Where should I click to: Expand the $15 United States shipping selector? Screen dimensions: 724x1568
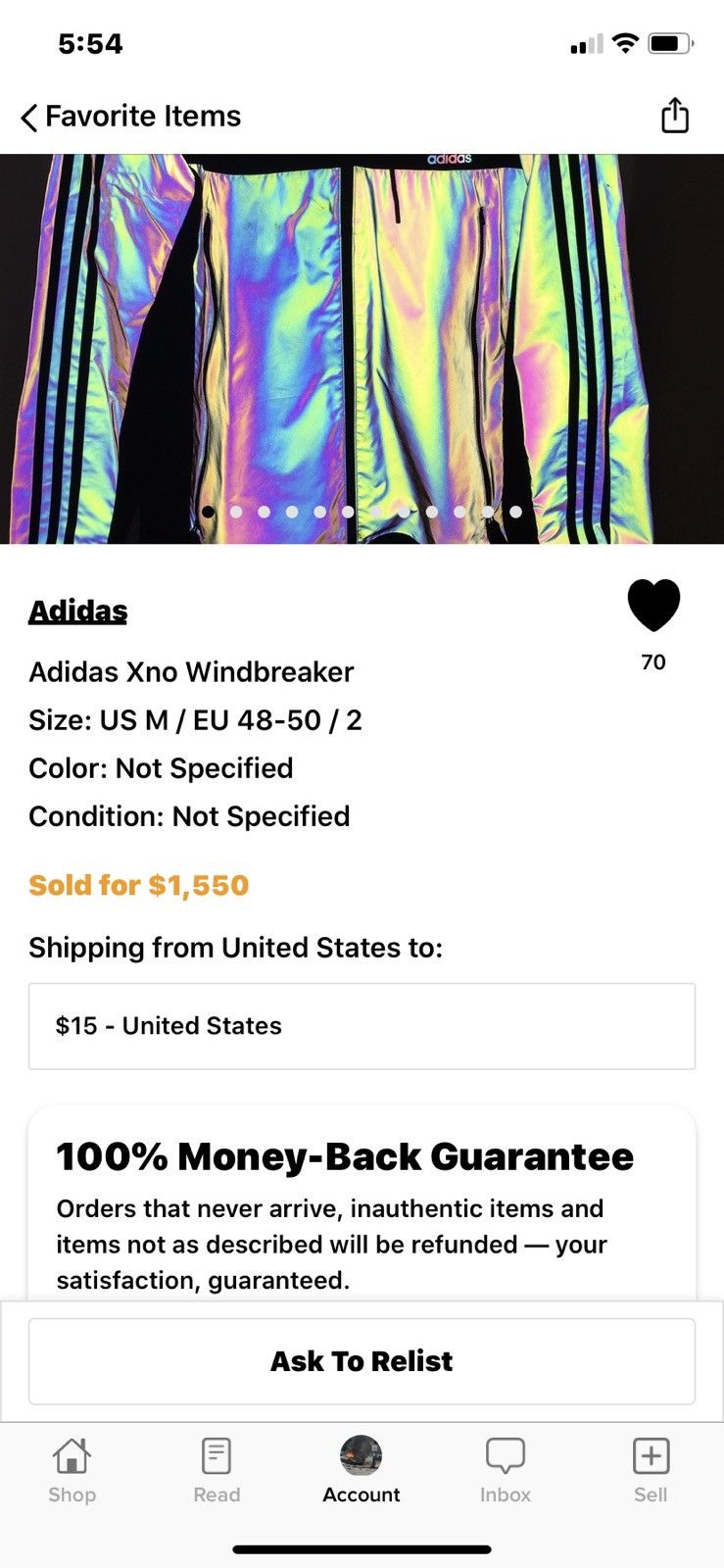click(362, 1026)
